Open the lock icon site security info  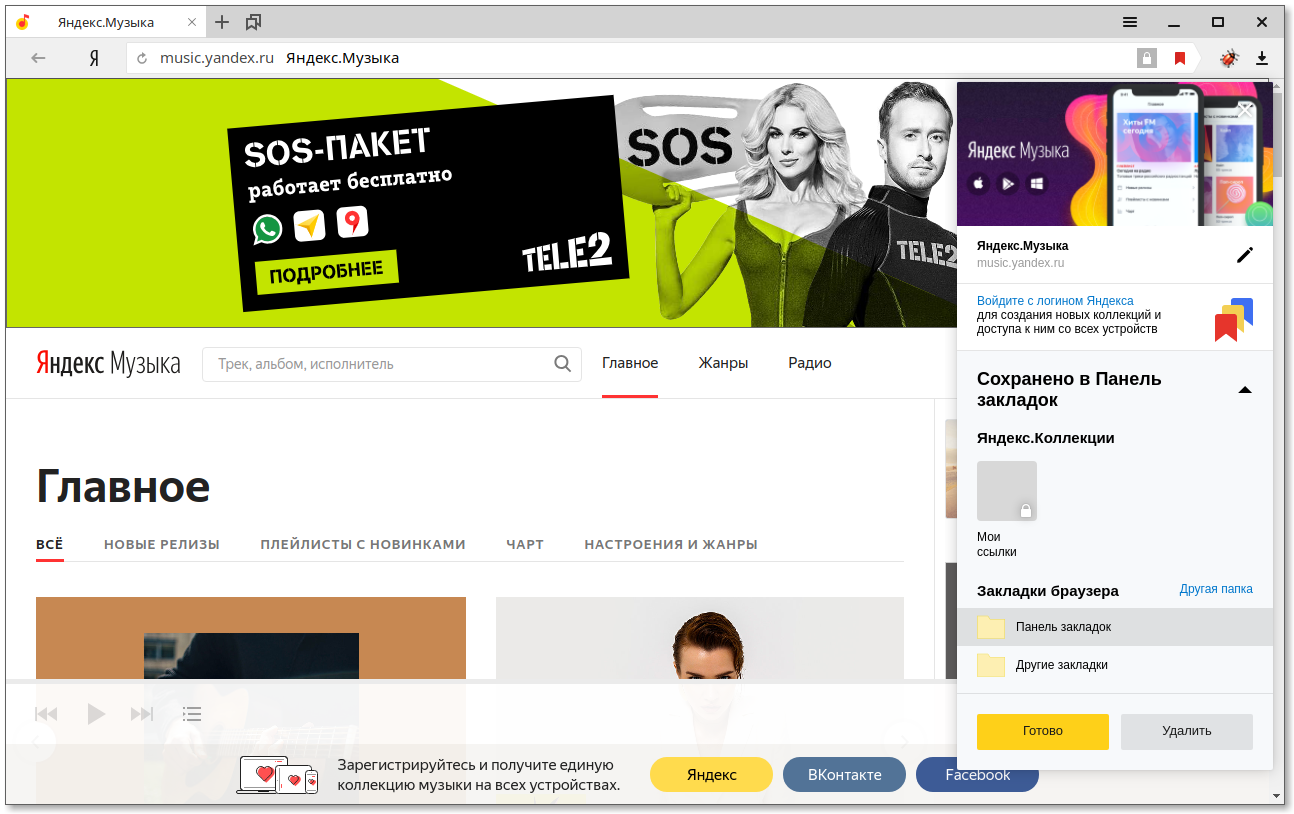click(x=1147, y=58)
